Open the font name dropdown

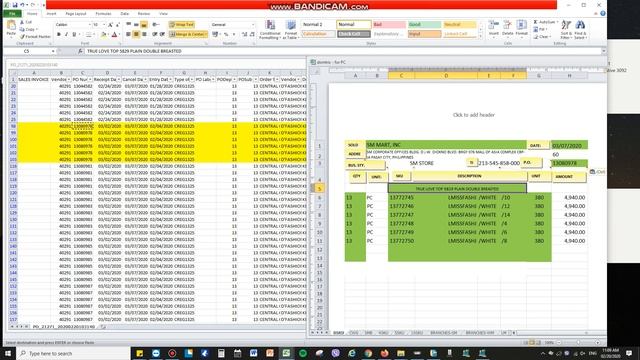pyautogui.click(x=89, y=25)
